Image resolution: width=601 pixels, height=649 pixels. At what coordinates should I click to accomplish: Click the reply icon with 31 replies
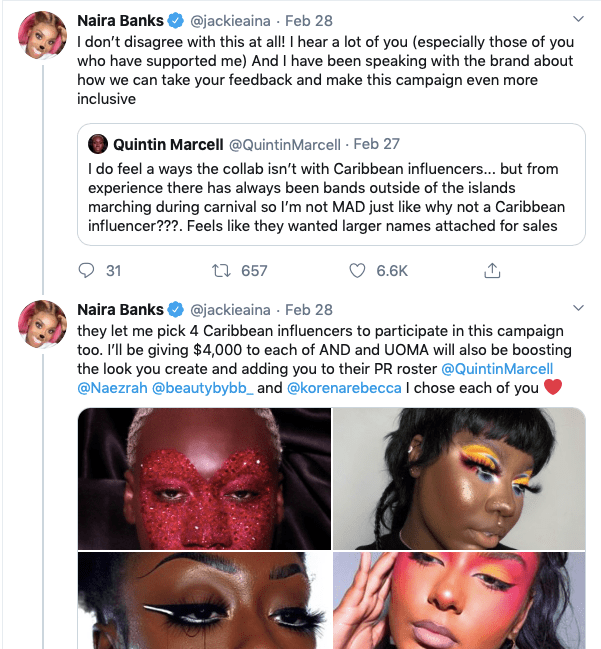point(86,271)
